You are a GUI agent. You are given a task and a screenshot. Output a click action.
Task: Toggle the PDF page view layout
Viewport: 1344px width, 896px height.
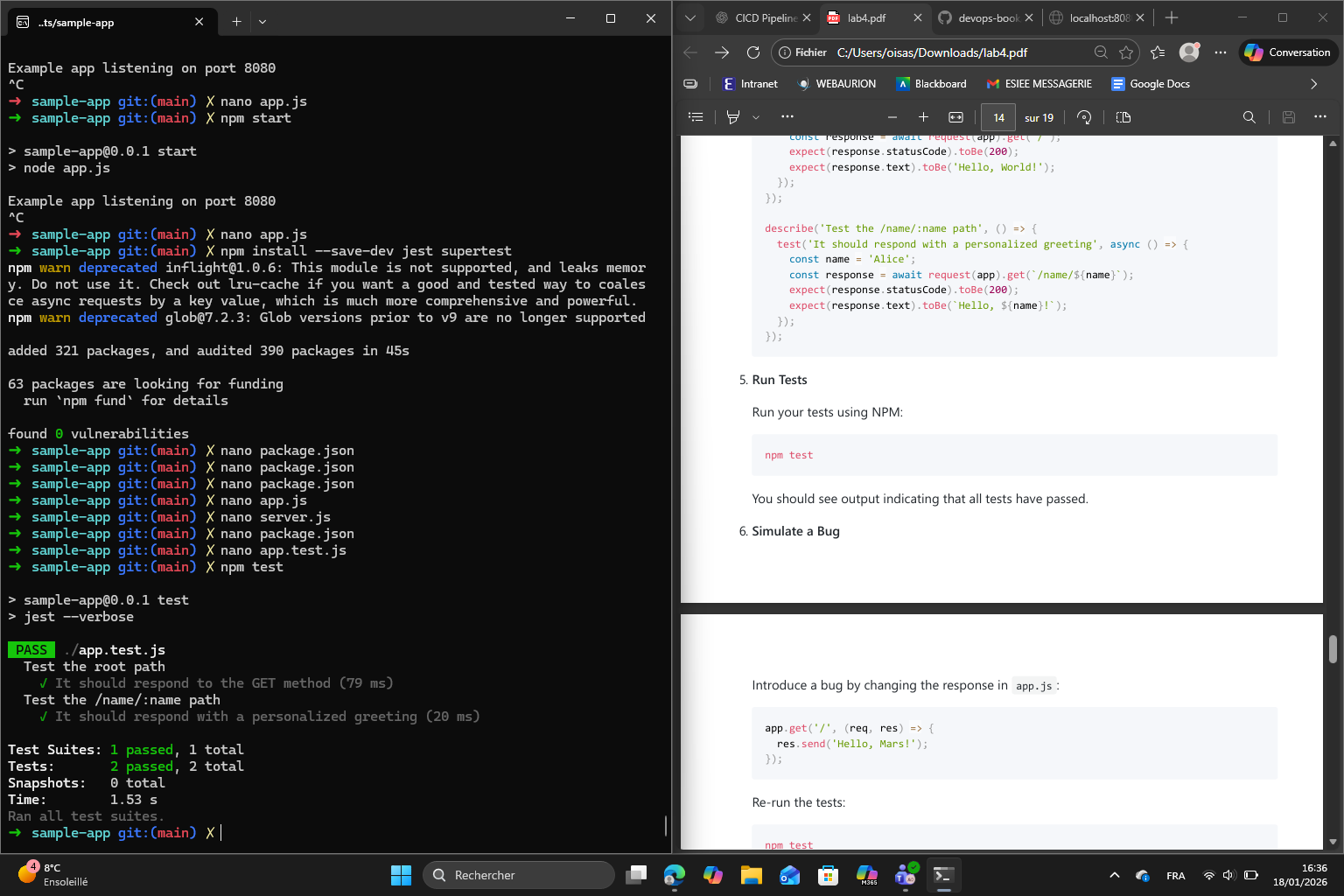(x=1123, y=117)
